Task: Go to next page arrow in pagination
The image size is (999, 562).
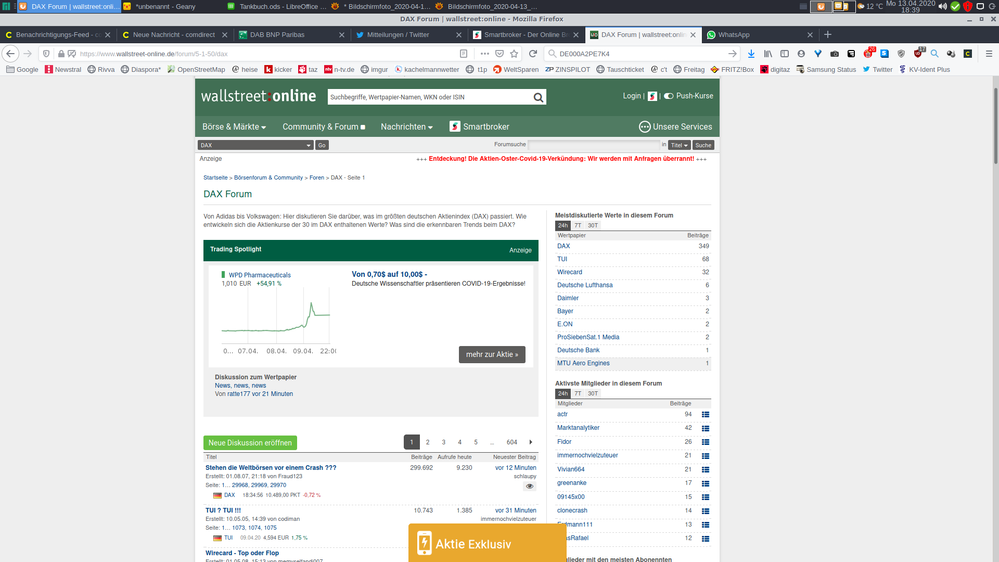Action: [530, 442]
